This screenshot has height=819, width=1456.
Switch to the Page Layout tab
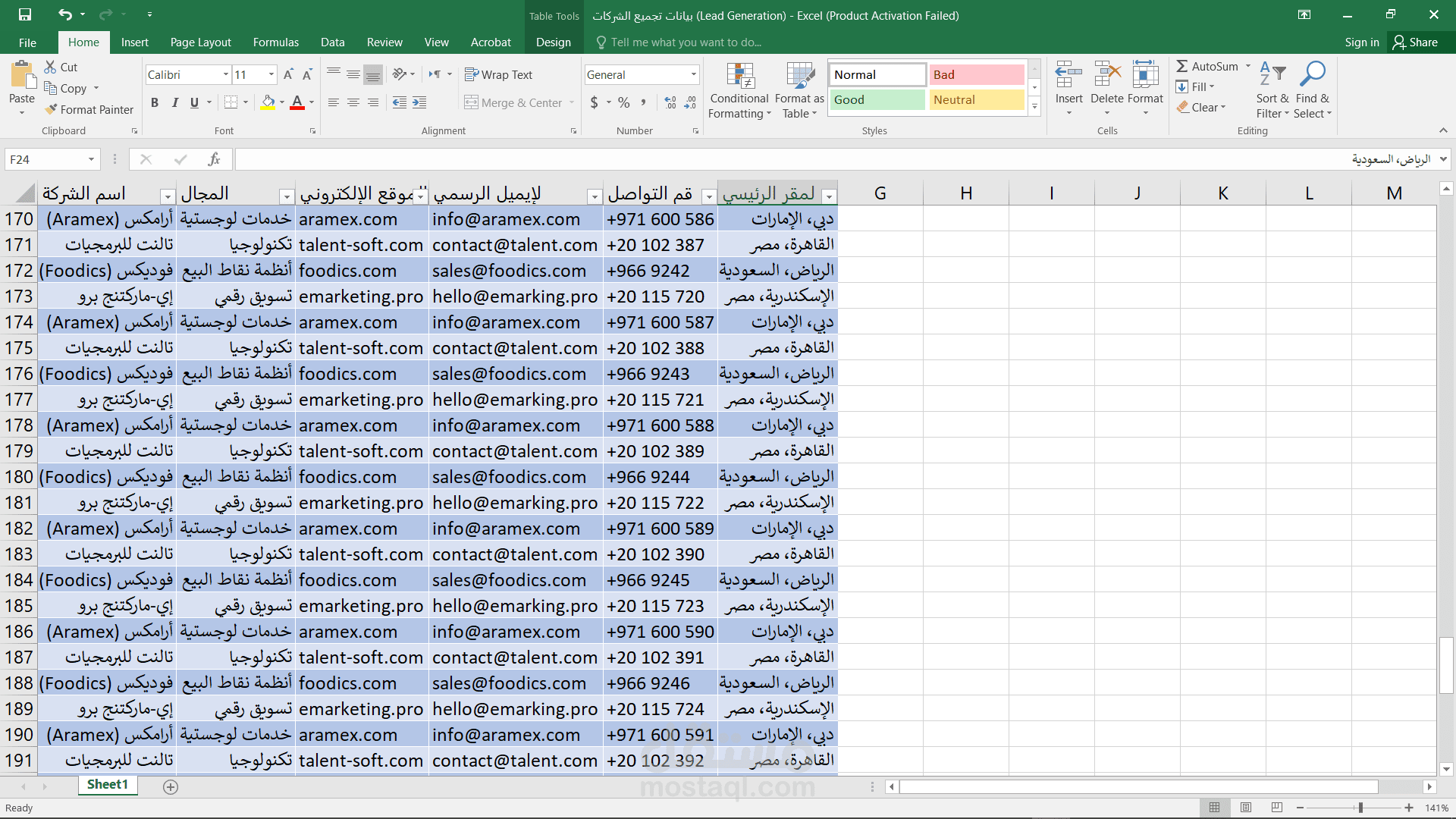tap(201, 42)
